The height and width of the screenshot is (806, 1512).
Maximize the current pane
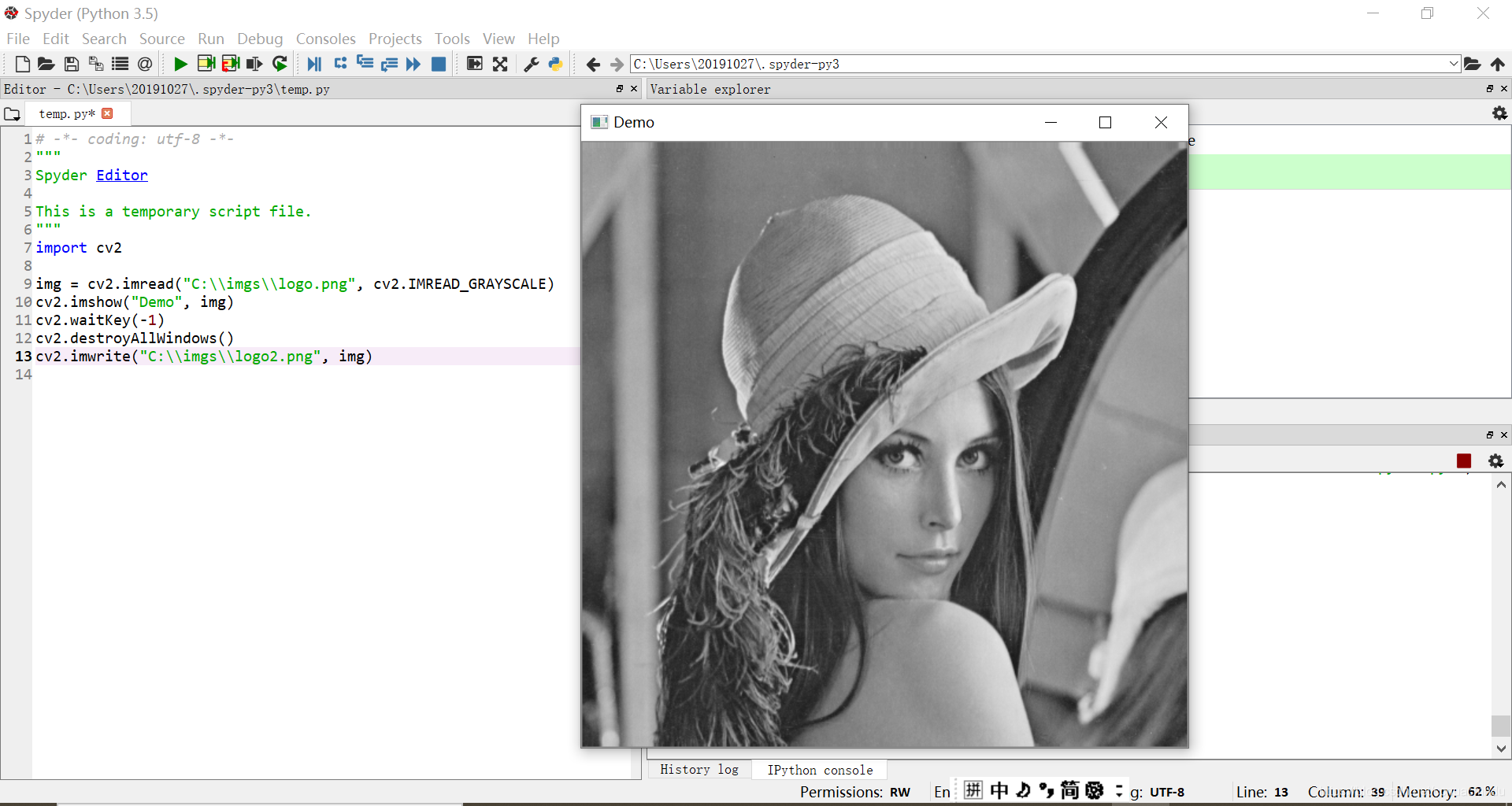coord(475,64)
